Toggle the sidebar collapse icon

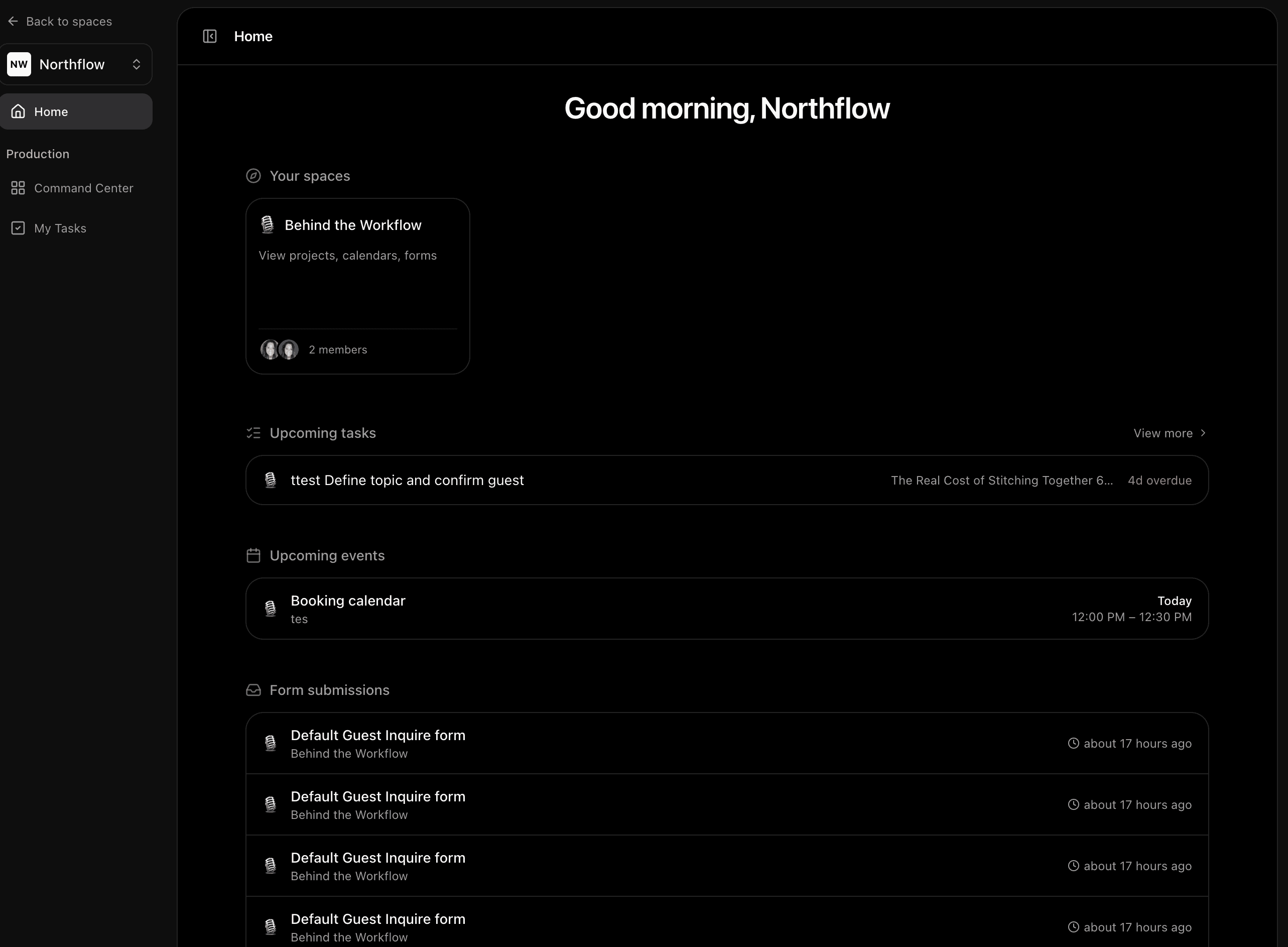click(210, 36)
